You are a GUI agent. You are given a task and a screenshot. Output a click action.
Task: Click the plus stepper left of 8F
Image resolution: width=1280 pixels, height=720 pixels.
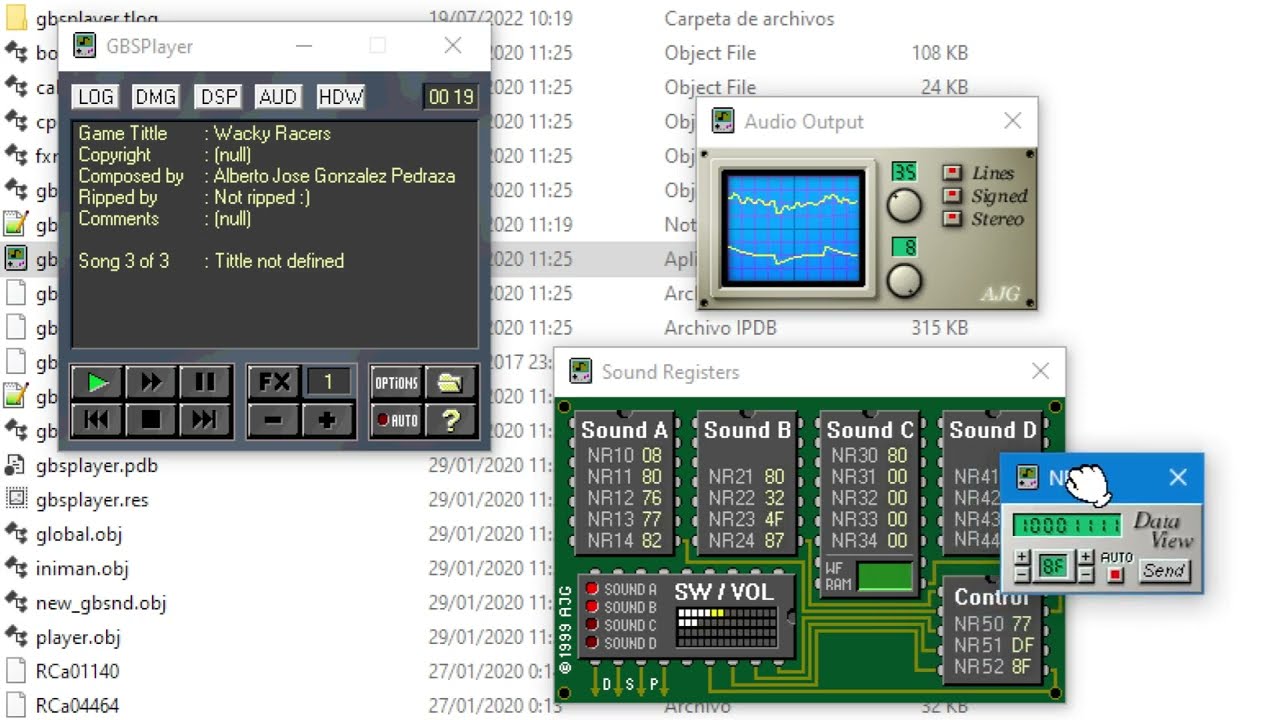pyautogui.click(x=1022, y=559)
